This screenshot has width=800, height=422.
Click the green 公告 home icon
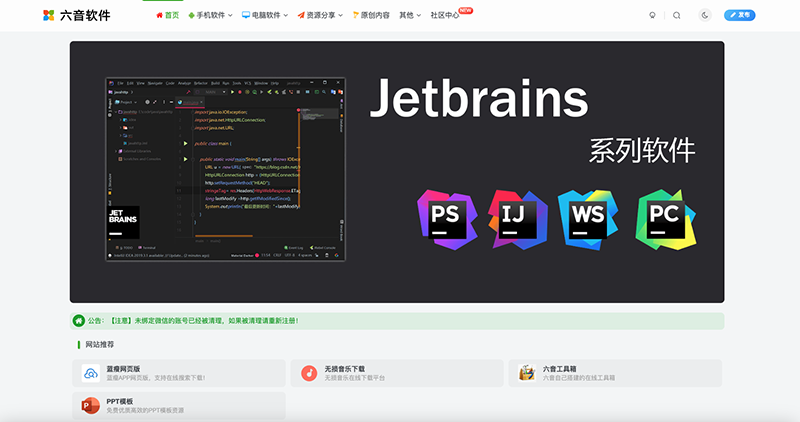(79, 320)
